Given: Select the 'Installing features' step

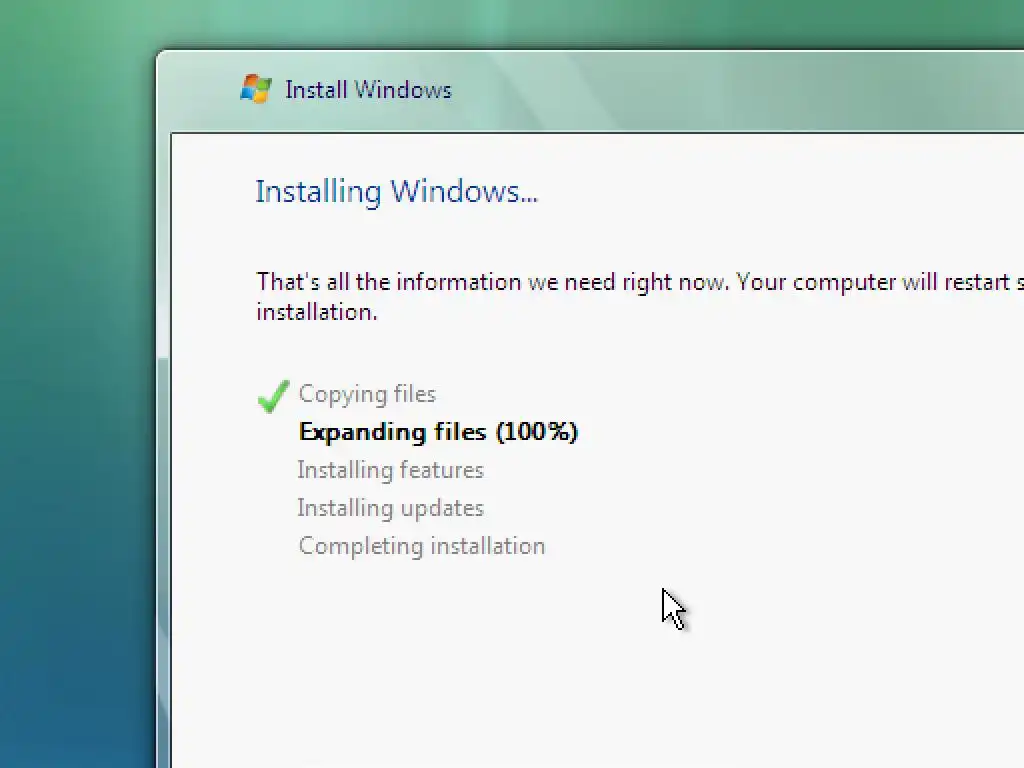Looking at the screenshot, I should coord(391,470).
